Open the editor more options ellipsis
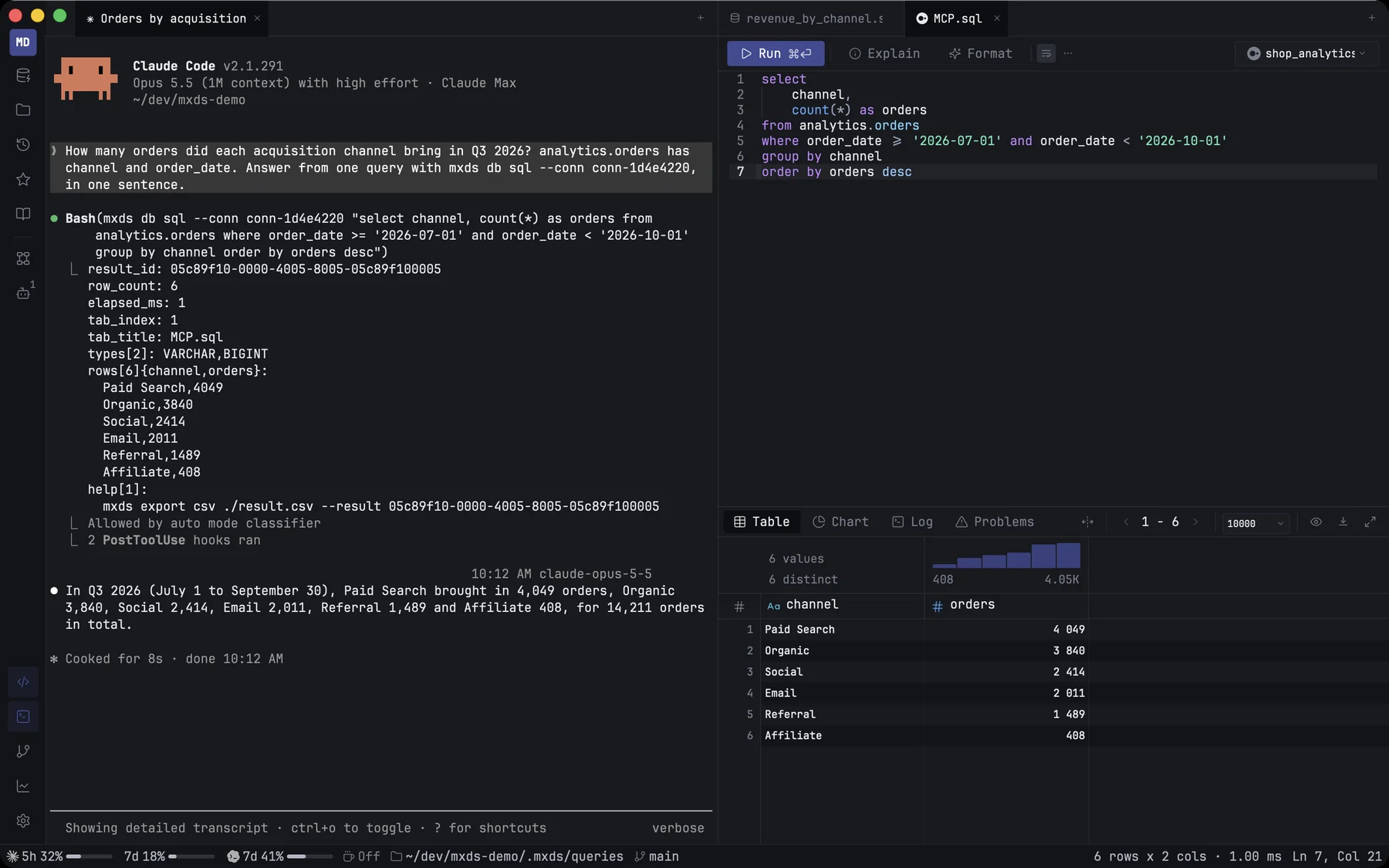Screen dimensions: 1389x868 pyautogui.click(x=1068, y=53)
